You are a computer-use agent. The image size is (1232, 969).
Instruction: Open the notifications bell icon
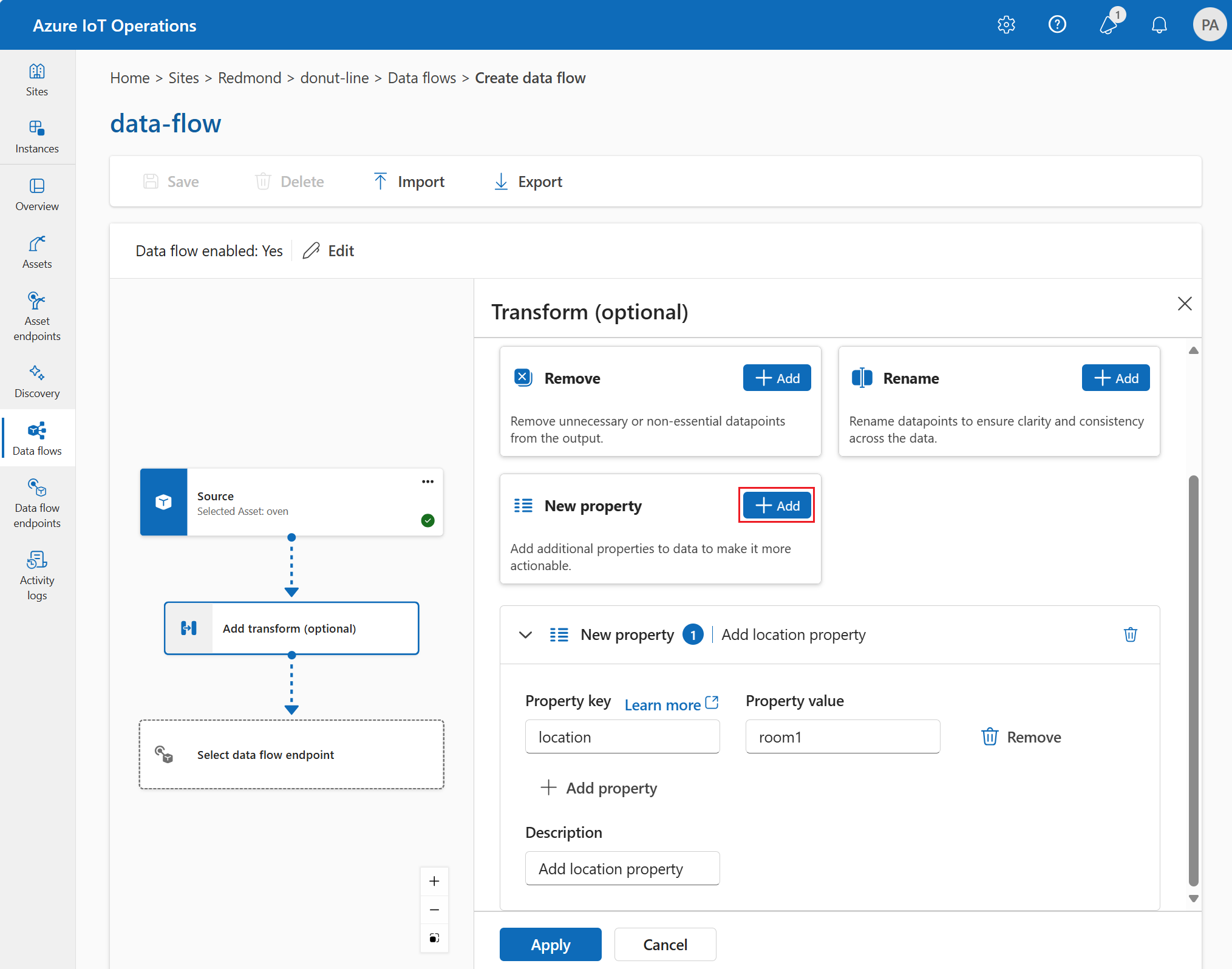[x=1159, y=25]
